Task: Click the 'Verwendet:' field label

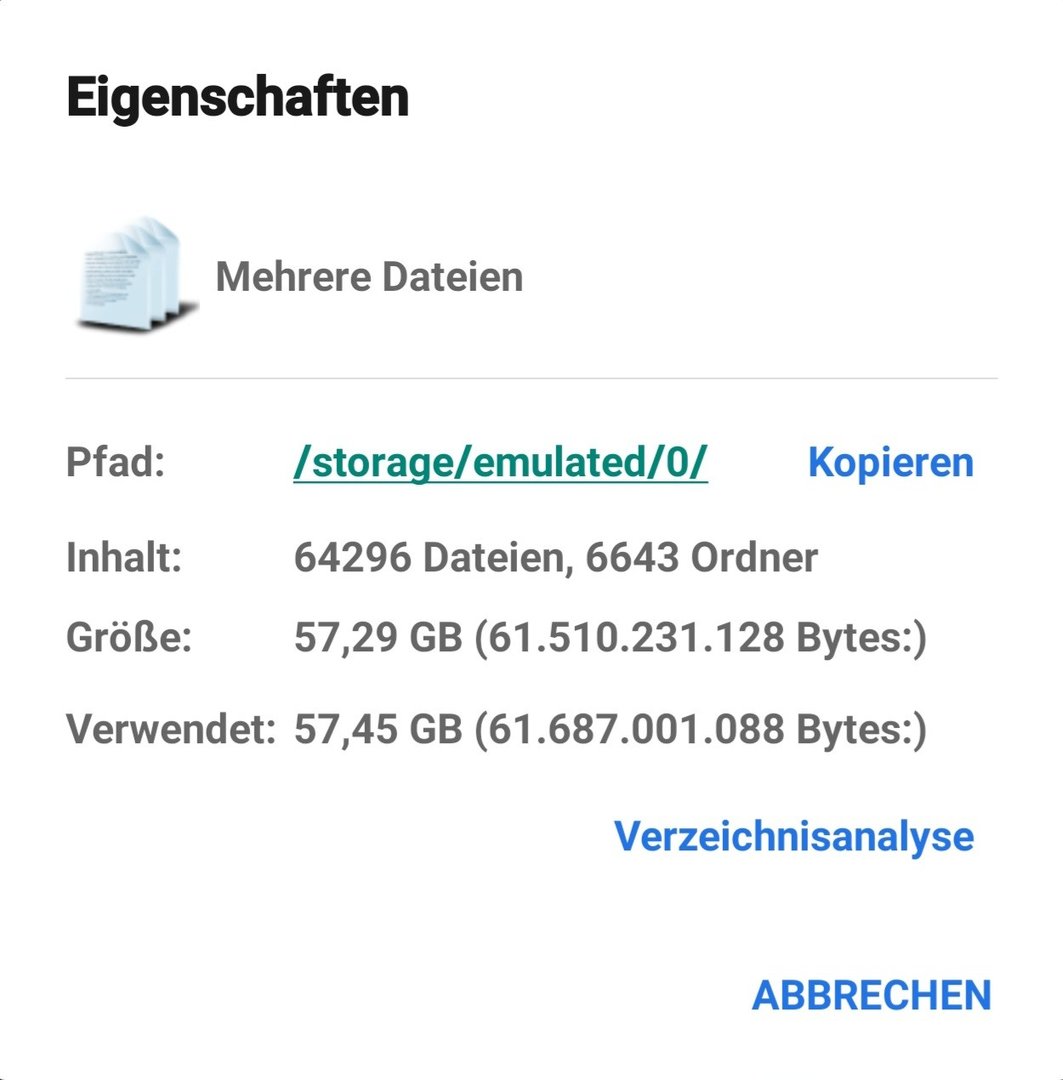Action: point(170,730)
